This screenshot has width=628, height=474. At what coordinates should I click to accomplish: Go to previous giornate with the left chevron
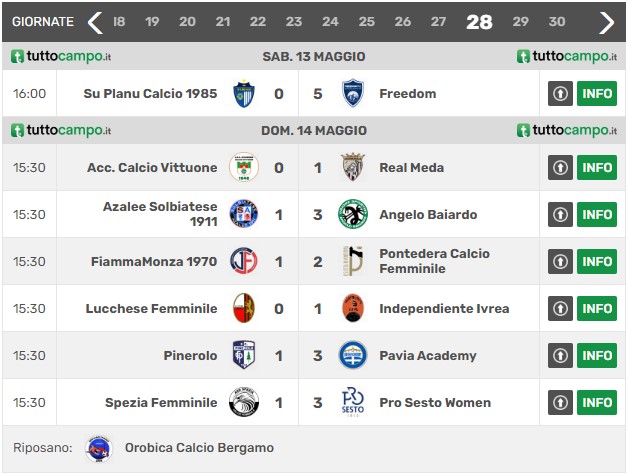tap(95, 22)
